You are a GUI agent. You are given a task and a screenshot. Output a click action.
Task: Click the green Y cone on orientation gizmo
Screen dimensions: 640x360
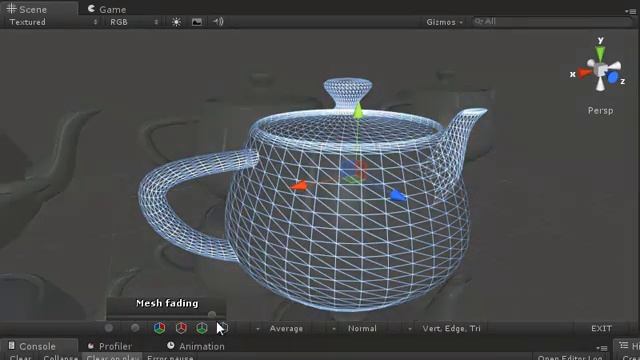tap(600, 53)
